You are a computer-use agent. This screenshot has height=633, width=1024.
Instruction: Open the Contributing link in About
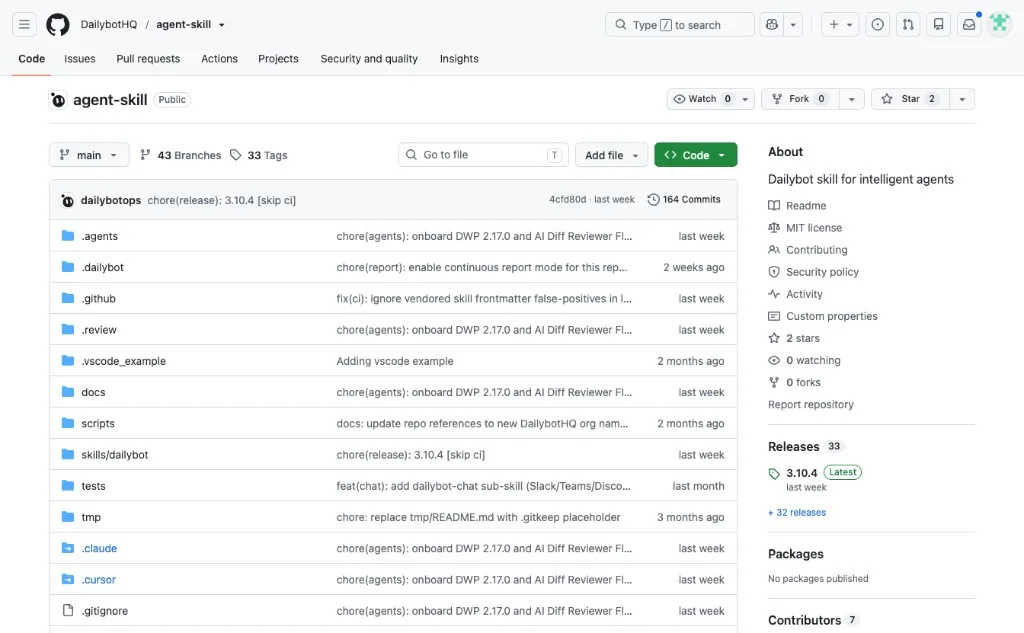point(816,250)
